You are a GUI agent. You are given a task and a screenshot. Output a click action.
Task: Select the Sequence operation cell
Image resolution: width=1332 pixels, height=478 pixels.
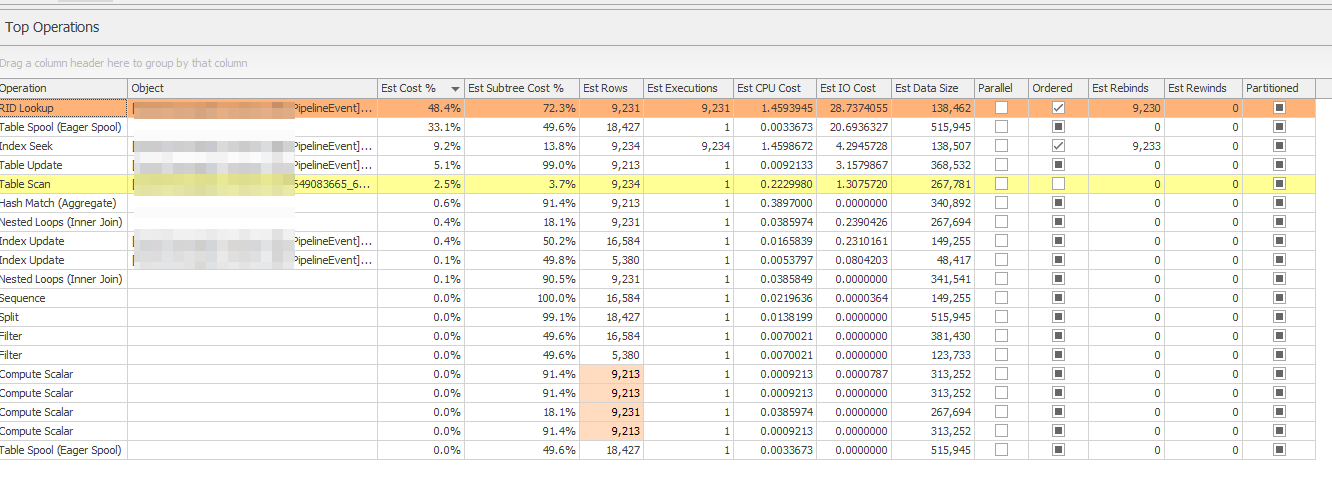click(64, 298)
